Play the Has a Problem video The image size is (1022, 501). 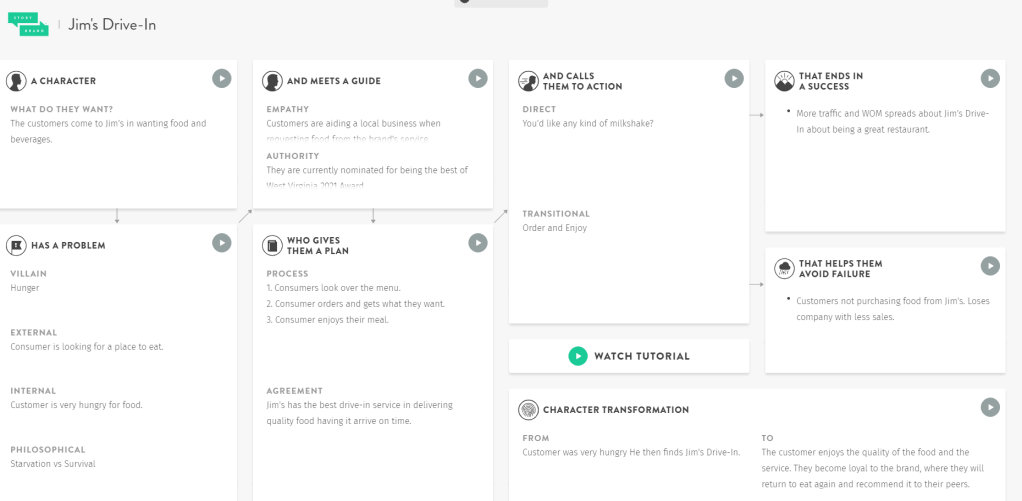pyautogui.click(x=222, y=242)
